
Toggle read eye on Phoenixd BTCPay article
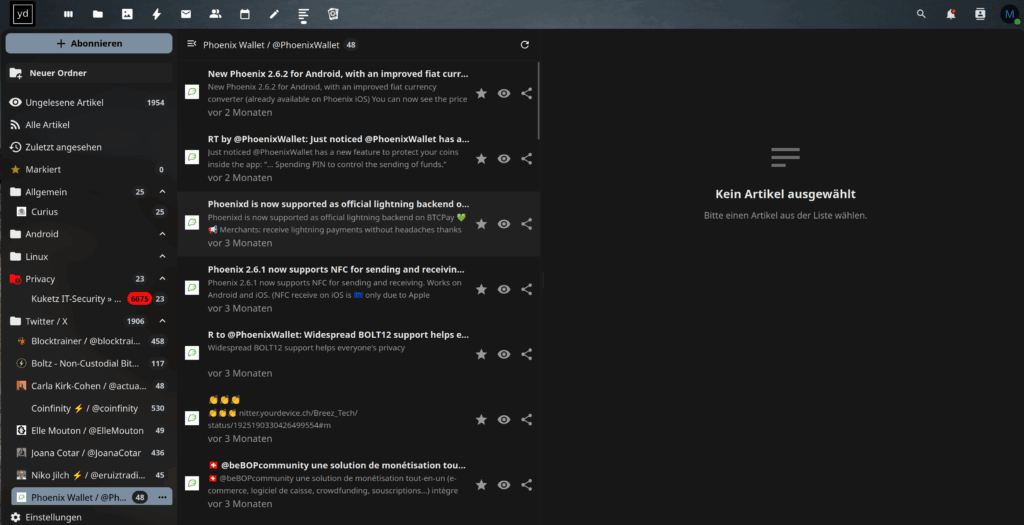click(x=504, y=224)
